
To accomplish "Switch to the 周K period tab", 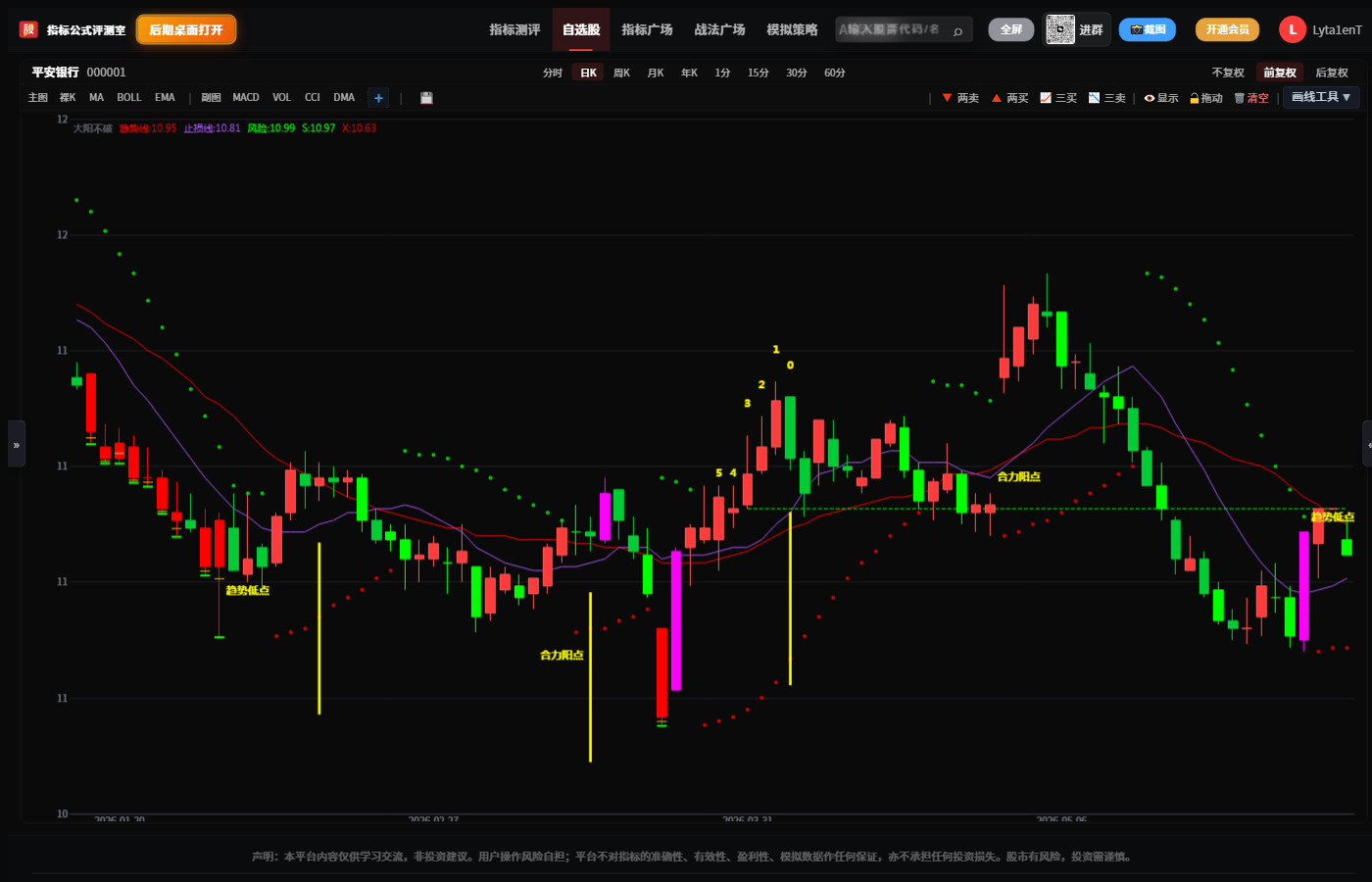I will (x=621, y=73).
